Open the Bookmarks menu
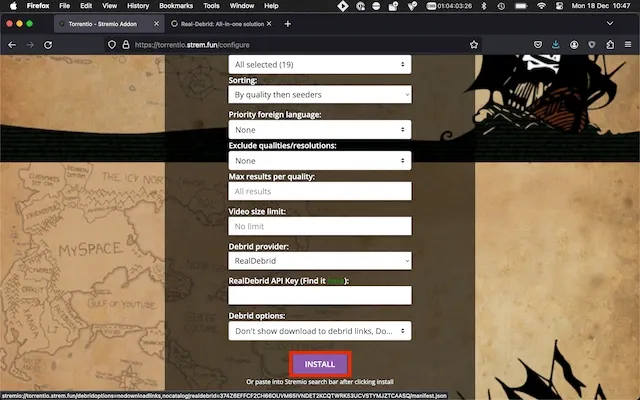The width and height of the screenshot is (640, 400). [x=176, y=6]
